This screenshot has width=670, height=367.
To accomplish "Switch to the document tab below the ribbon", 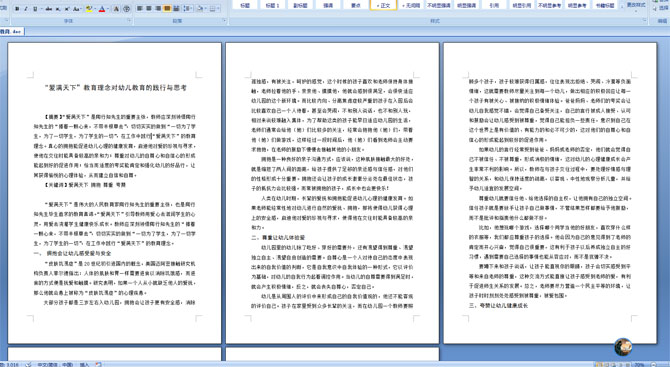I will coord(12,32).
